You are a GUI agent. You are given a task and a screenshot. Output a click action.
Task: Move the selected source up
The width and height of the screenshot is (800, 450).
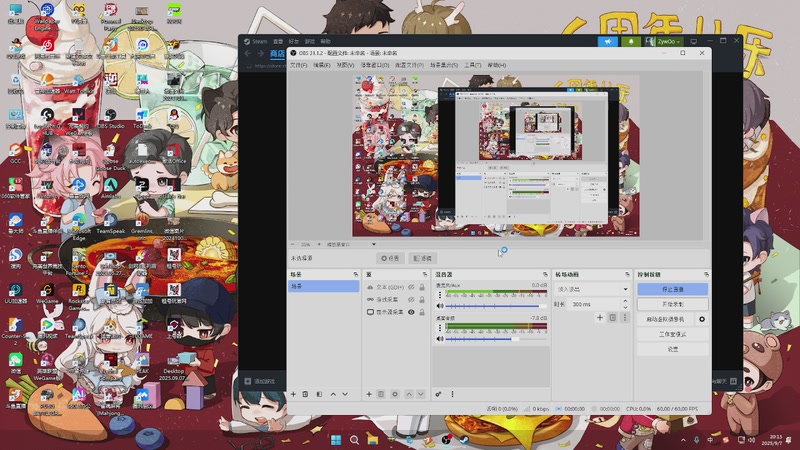tap(409, 394)
